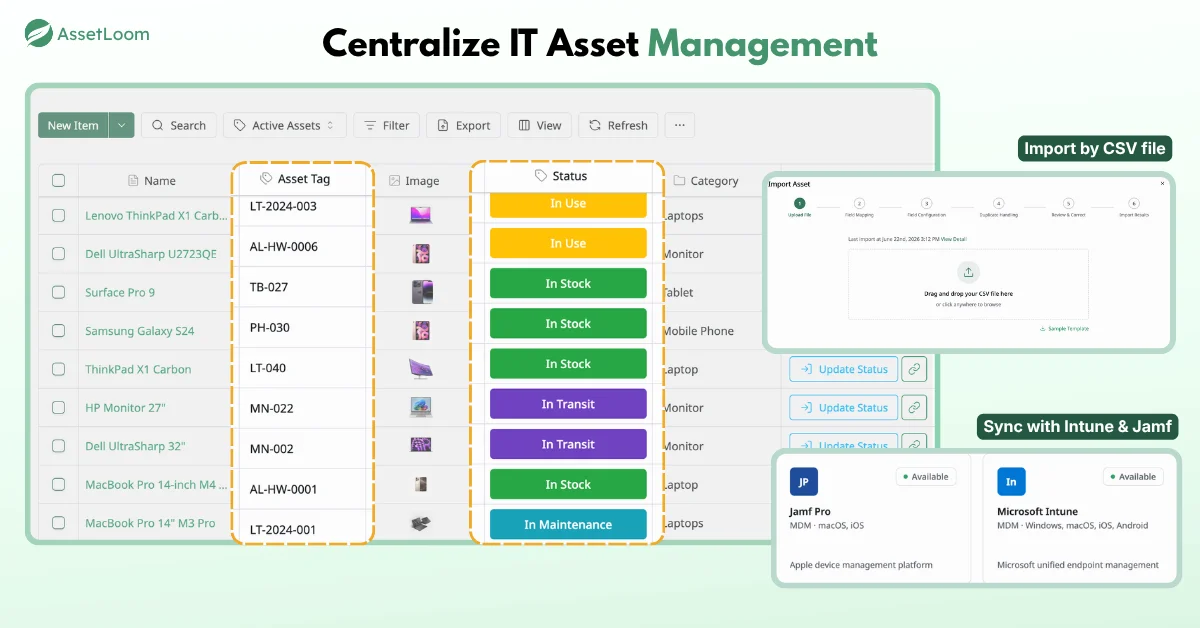The width and height of the screenshot is (1200, 628).
Task: Click the LT-2024-003 asset thumbnail image
Action: [421, 214]
